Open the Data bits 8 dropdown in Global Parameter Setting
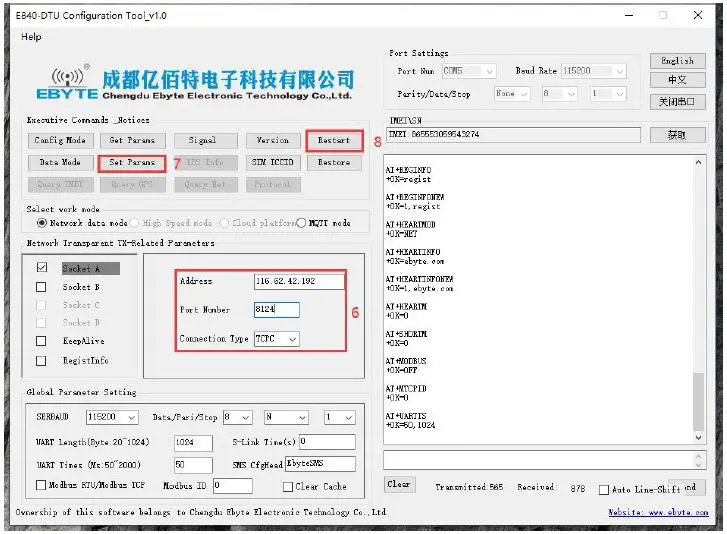Viewport: 727px width, 534px height. (238, 417)
